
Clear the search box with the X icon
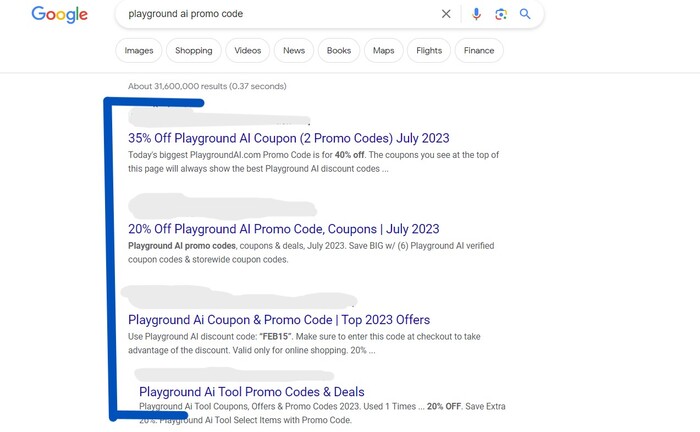click(x=446, y=14)
